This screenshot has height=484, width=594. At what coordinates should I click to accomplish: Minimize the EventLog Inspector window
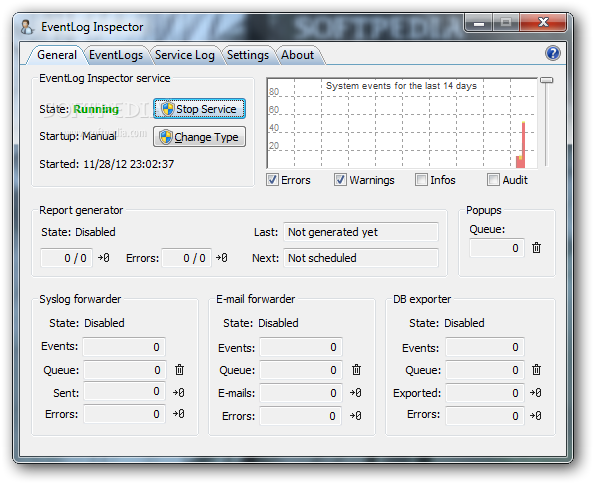point(479,23)
